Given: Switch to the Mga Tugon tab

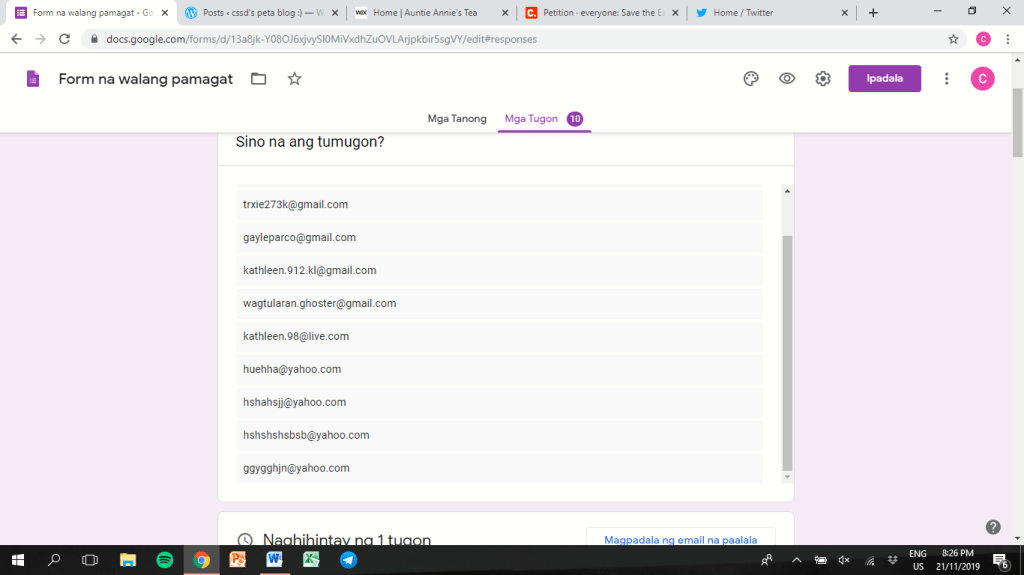Looking at the screenshot, I should click(531, 119).
